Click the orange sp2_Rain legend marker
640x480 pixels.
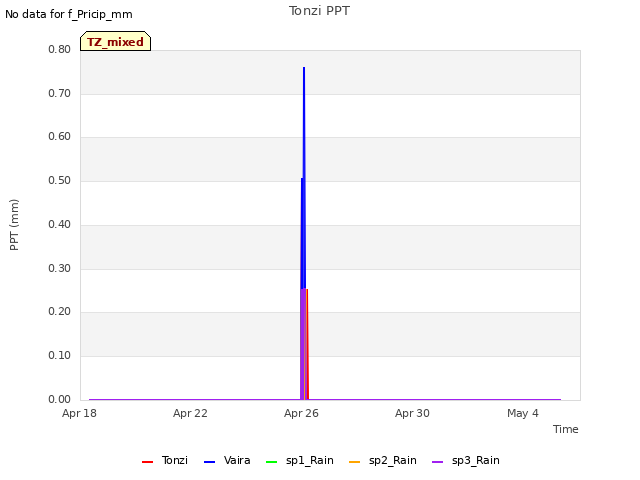click(355, 462)
